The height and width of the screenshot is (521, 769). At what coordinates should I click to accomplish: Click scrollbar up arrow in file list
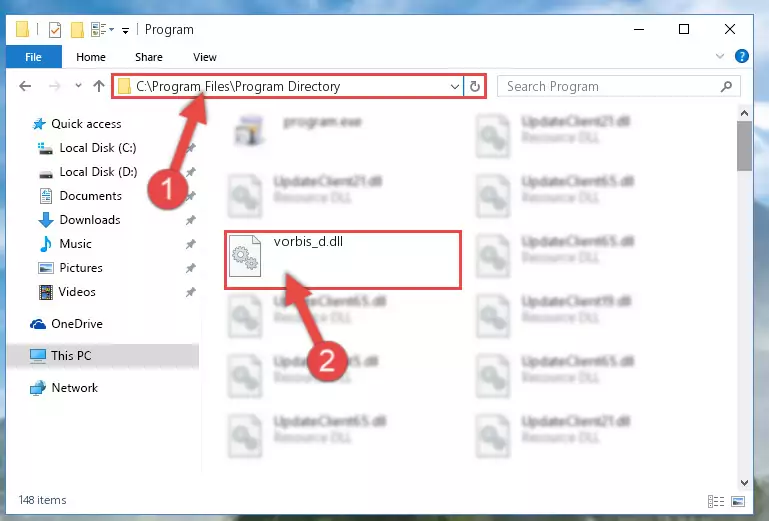pos(744,113)
